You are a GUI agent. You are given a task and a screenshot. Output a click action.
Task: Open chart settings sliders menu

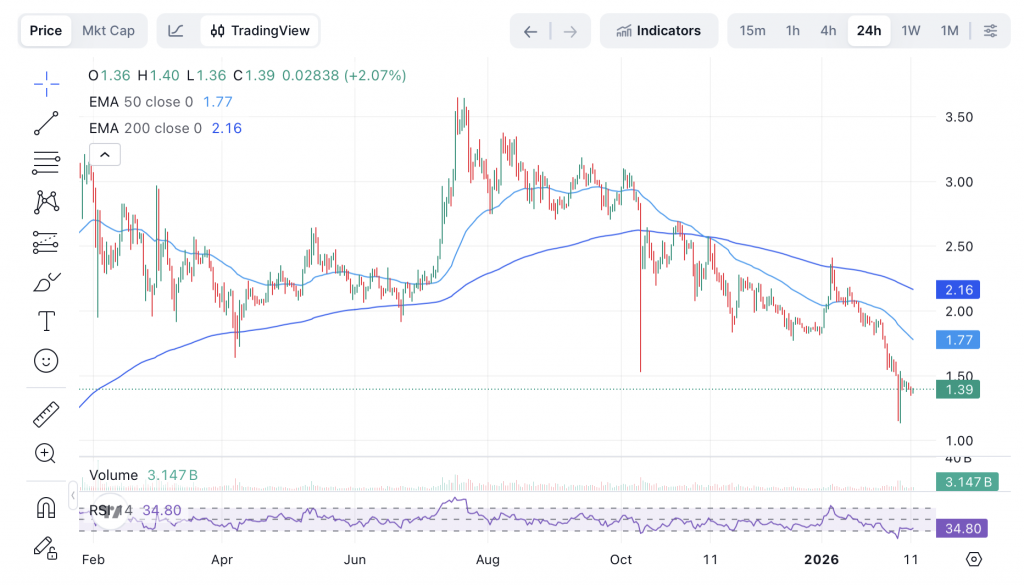(x=990, y=31)
